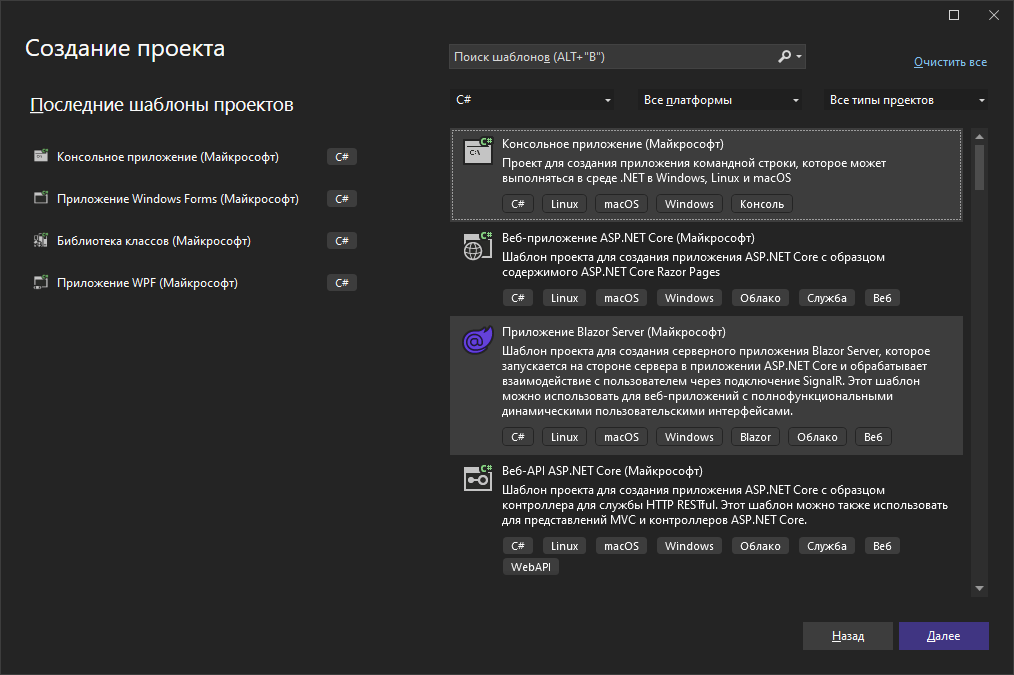Click the Blazor tag on the Blazor Server template

755,437
